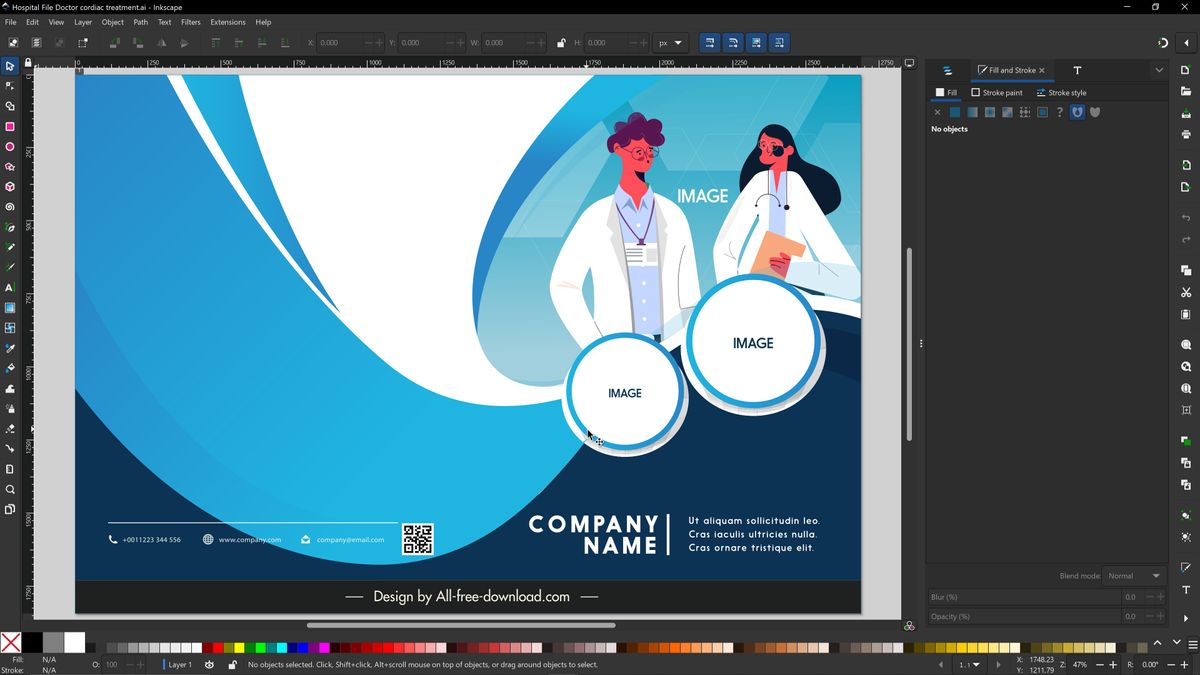The height and width of the screenshot is (675, 1200).
Task: Select the Zoom tool
Action: point(12,490)
